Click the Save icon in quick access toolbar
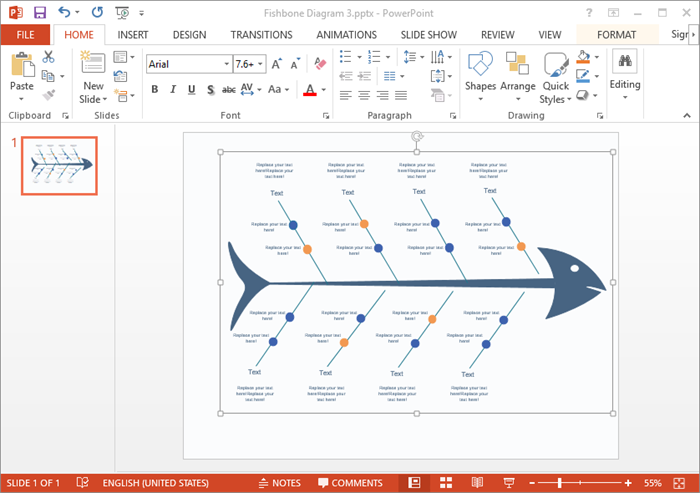 [x=39, y=13]
